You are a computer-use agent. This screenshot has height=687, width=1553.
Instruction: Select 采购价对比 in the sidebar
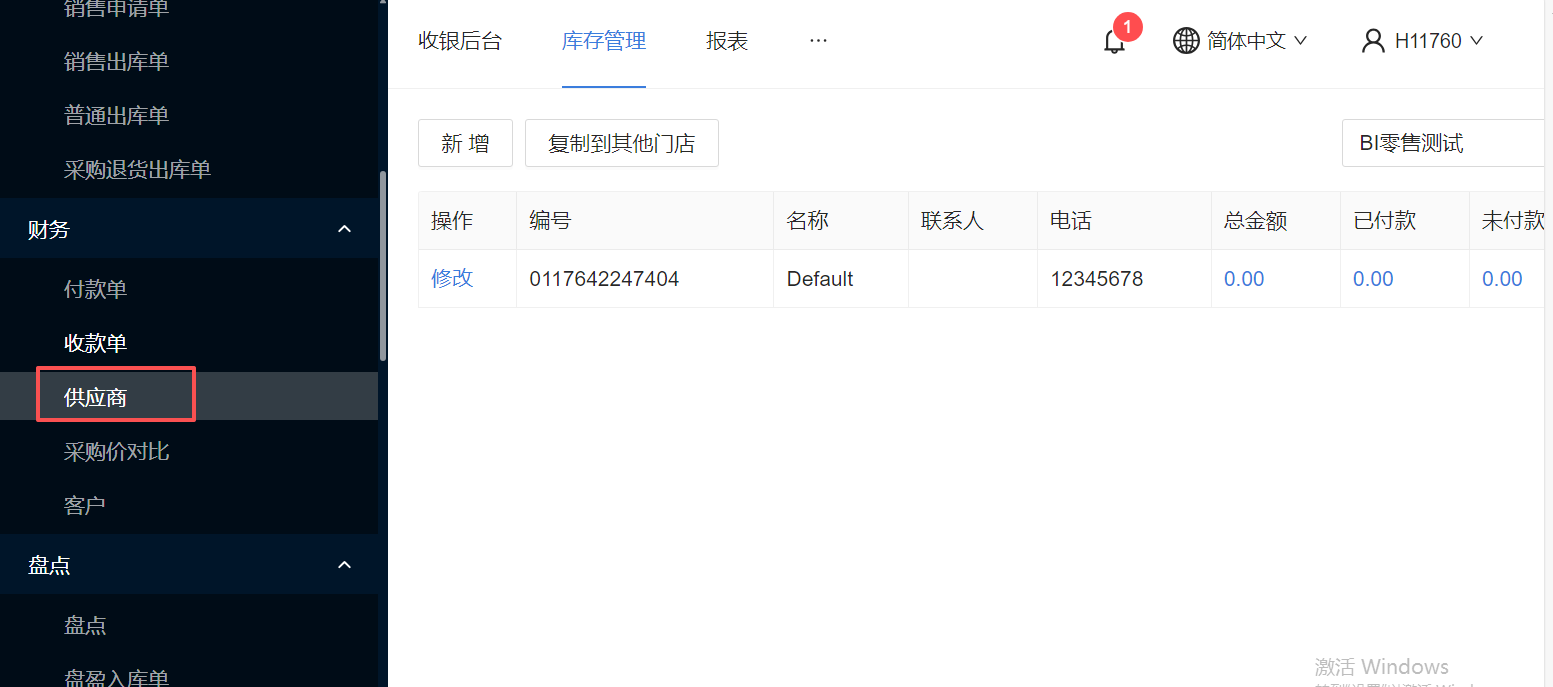117,452
